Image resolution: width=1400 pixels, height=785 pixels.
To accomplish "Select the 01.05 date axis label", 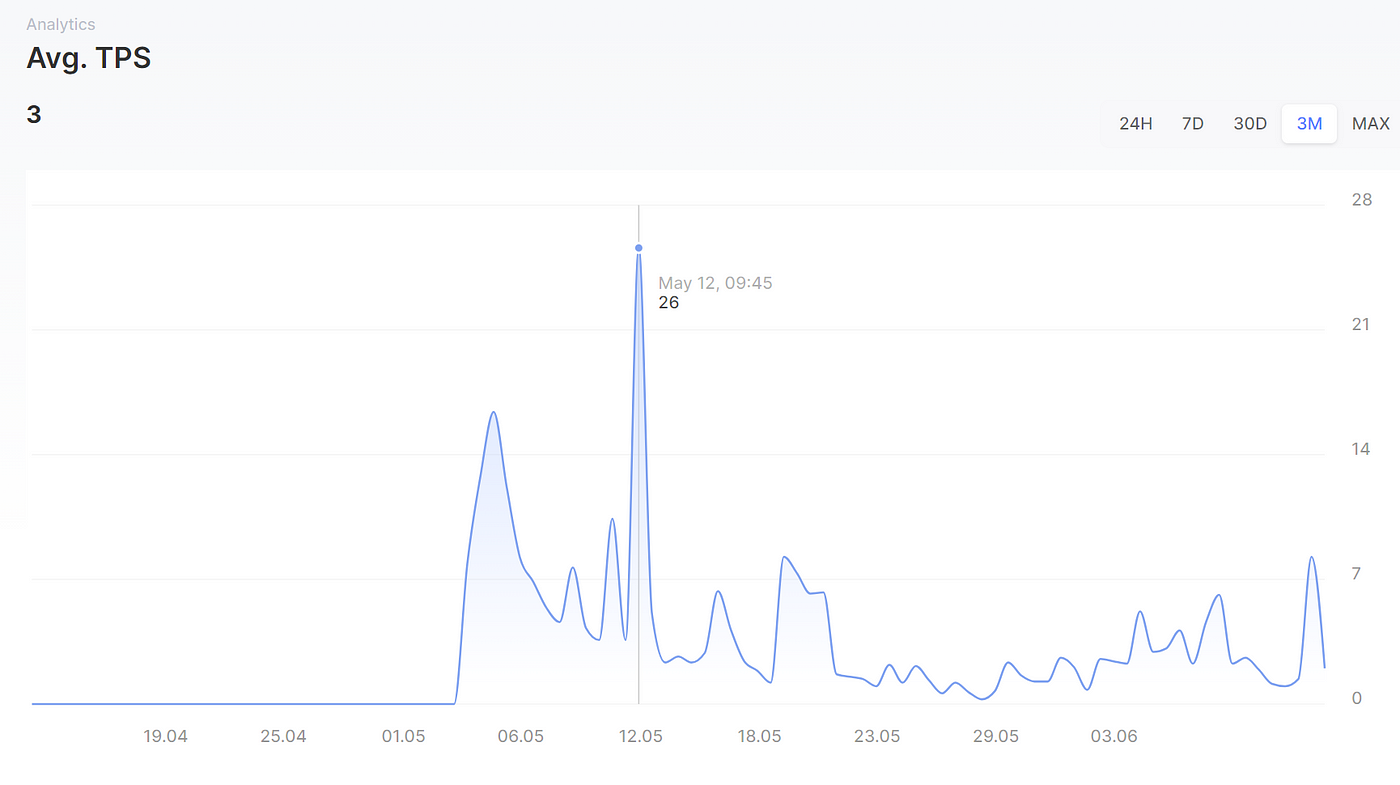I will [403, 737].
